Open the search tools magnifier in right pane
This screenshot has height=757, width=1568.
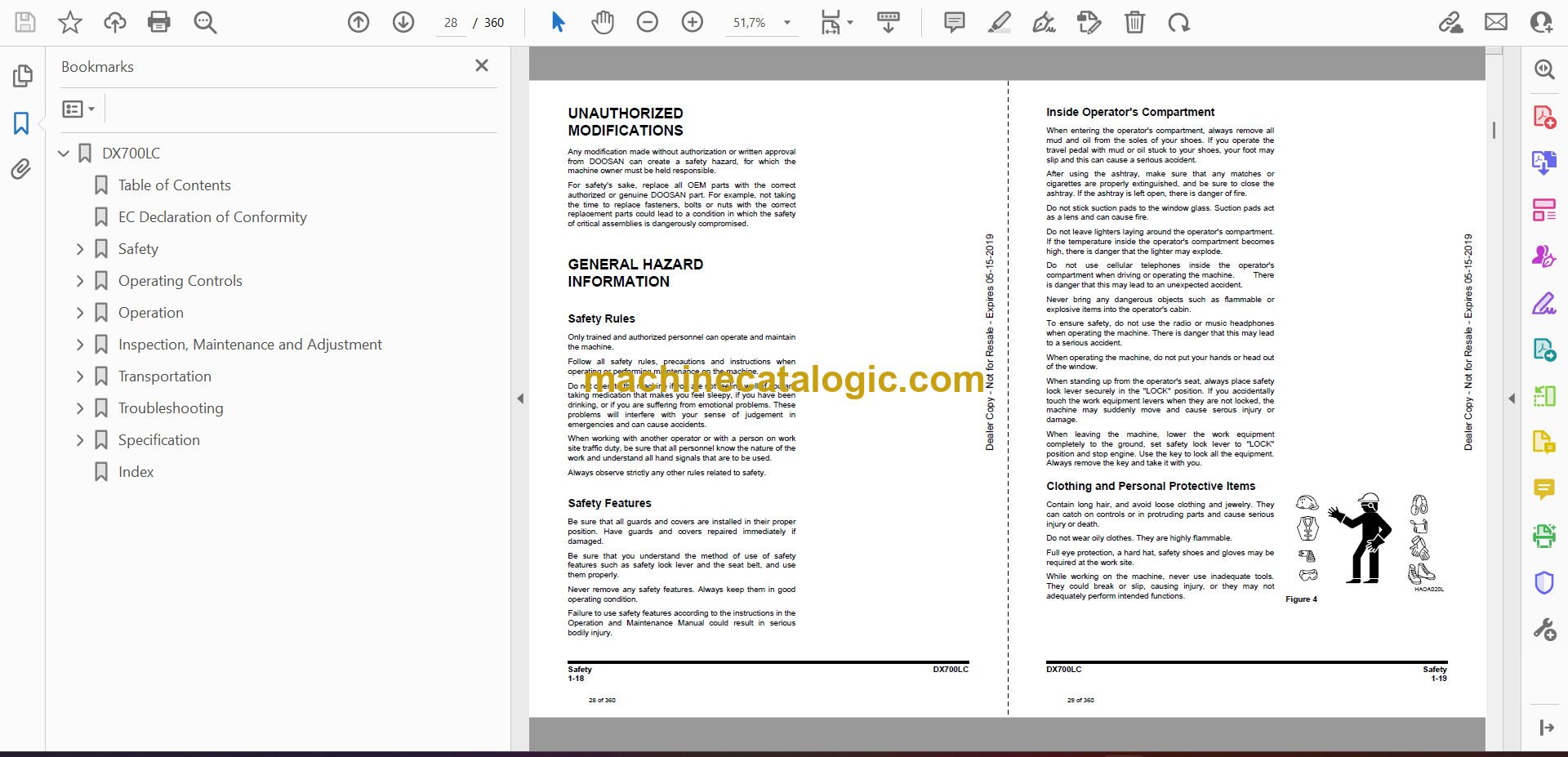[1543, 69]
